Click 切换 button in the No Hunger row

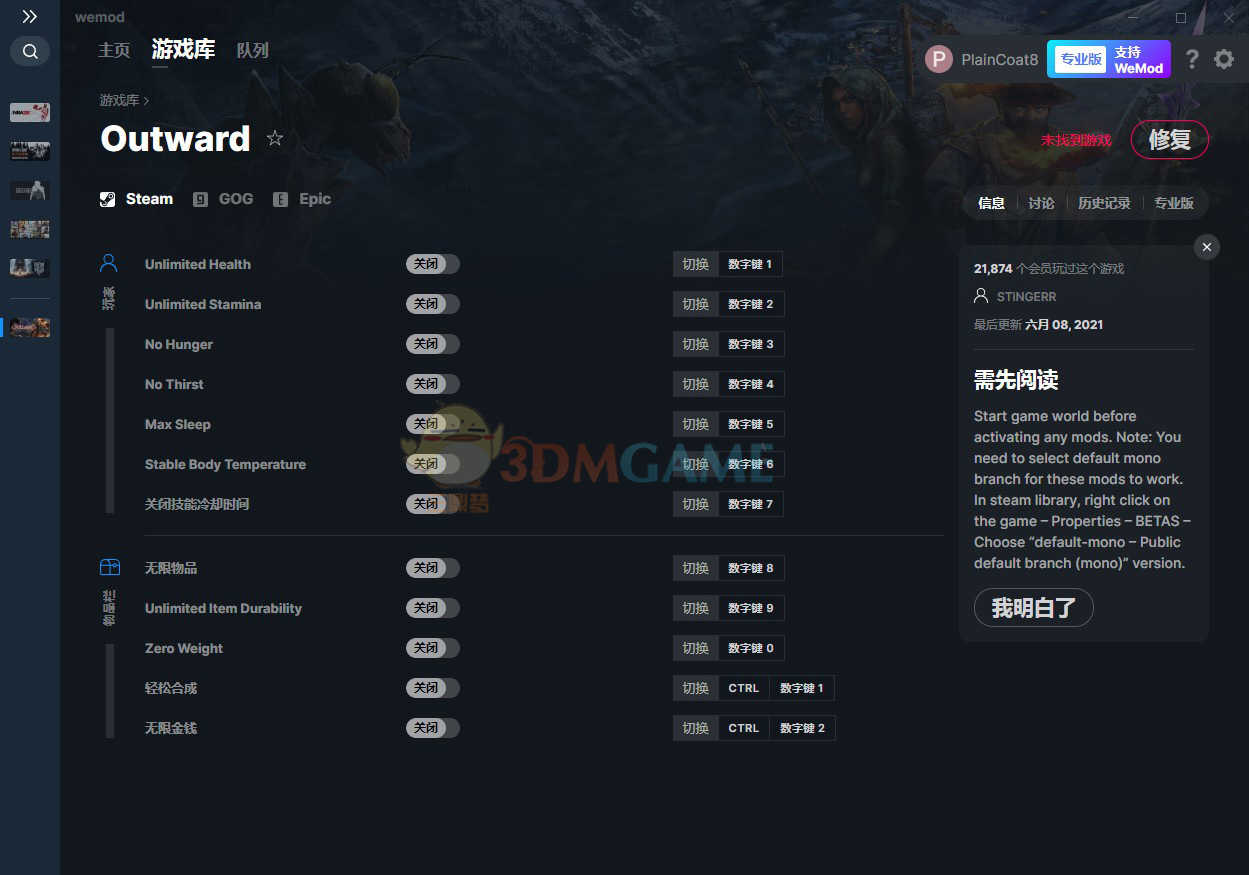pyautogui.click(x=696, y=344)
